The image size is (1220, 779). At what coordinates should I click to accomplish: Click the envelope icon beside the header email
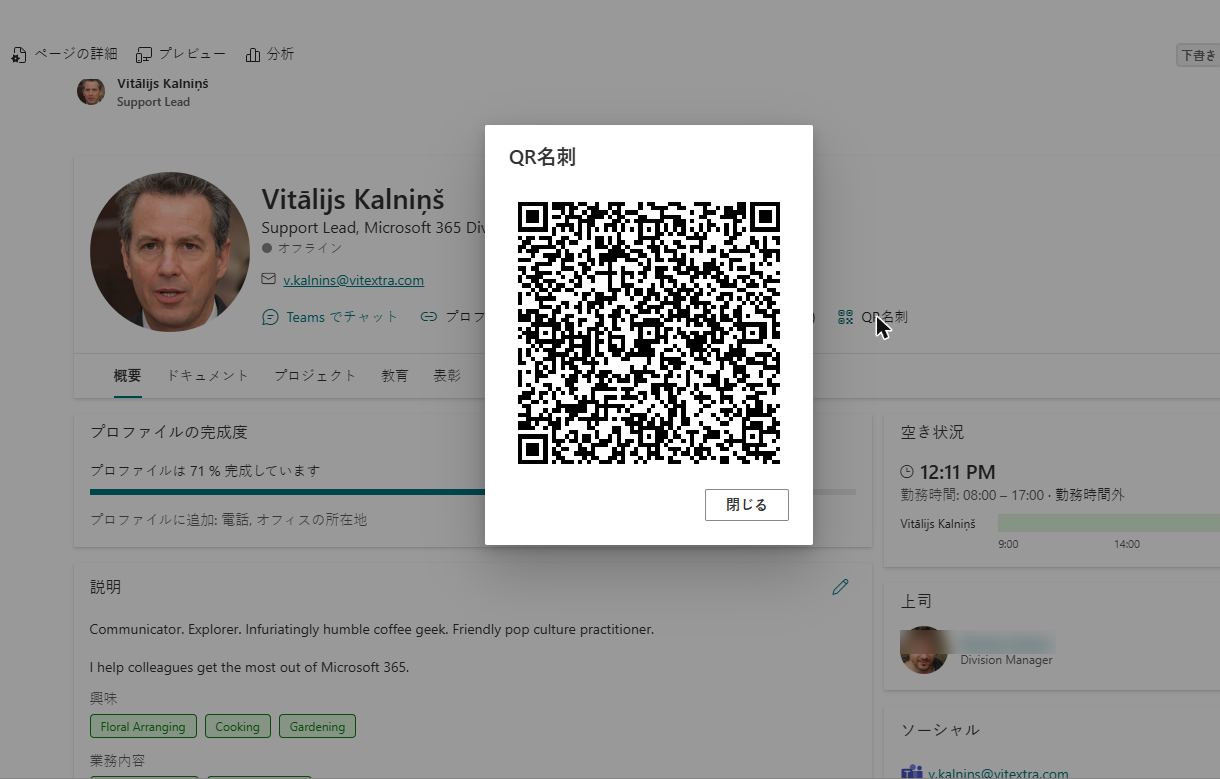click(268, 280)
